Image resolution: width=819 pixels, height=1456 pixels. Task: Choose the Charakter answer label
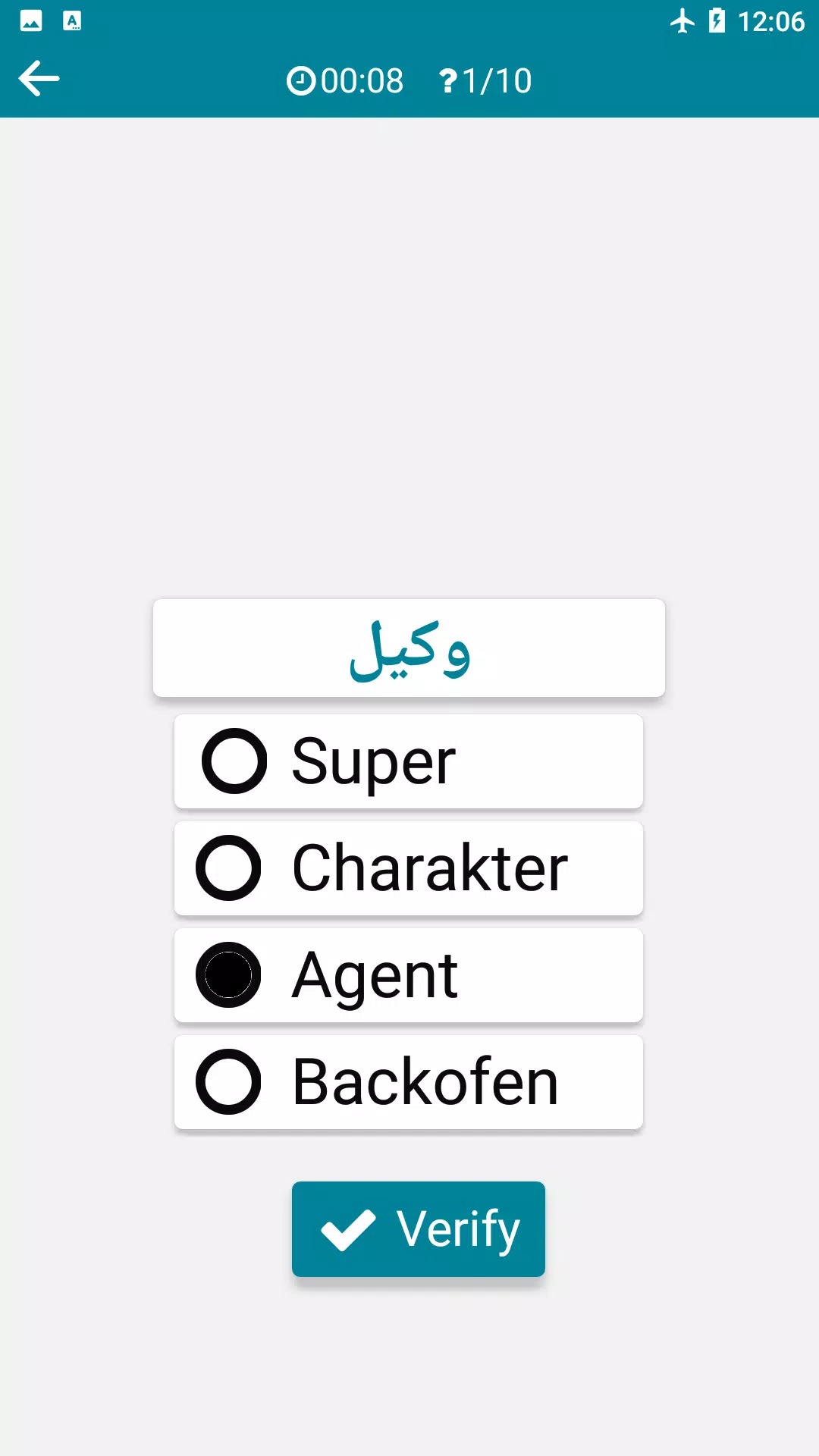pos(430,868)
